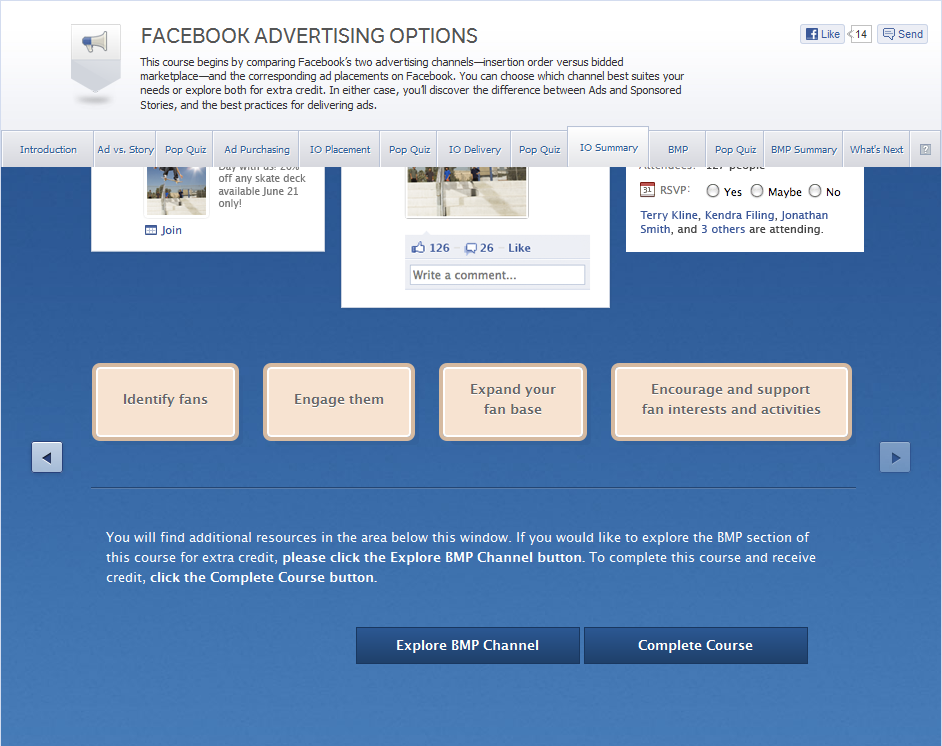Click the megaphone course icon
Image resolution: width=942 pixels, height=746 pixels.
coord(96,58)
